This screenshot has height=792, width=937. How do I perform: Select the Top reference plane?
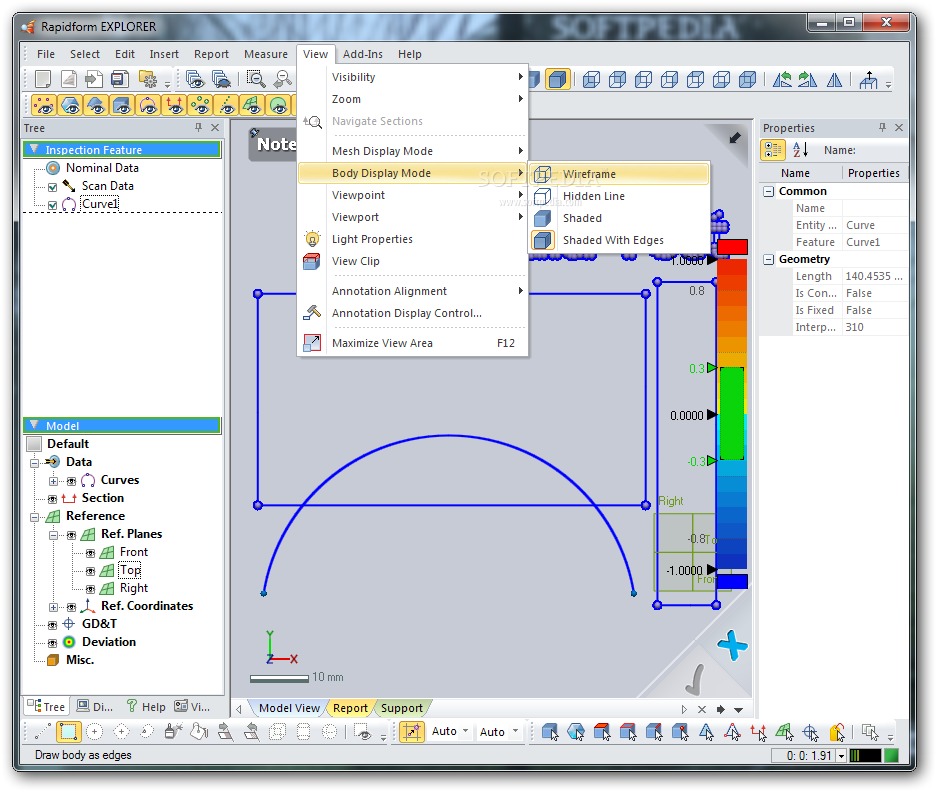point(130,570)
